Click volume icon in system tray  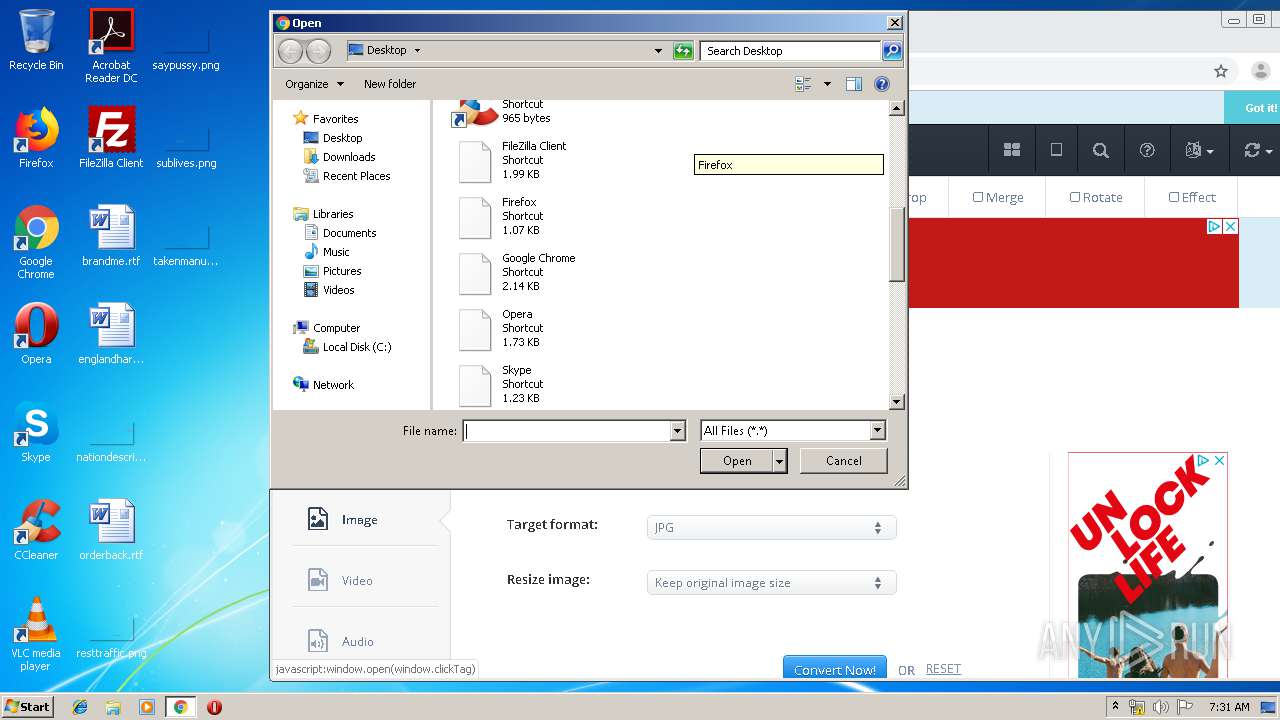coord(1161,707)
